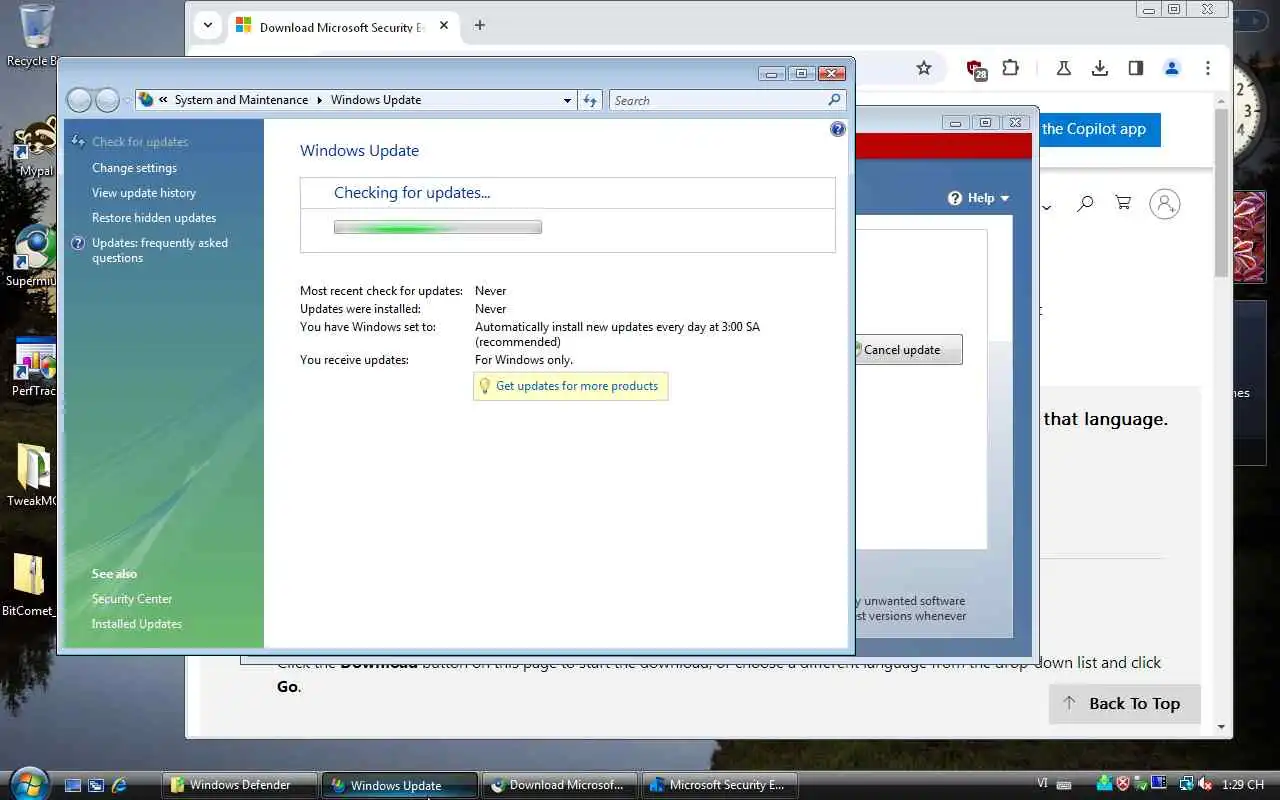Click the Back arrow in Windows Update

coord(79,100)
